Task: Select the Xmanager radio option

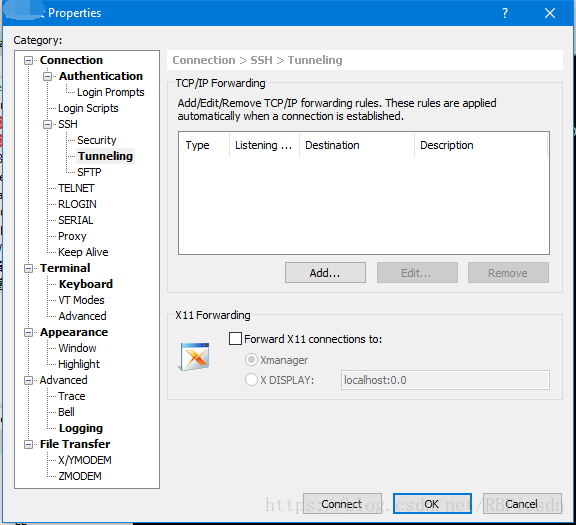Action: [251, 360]
